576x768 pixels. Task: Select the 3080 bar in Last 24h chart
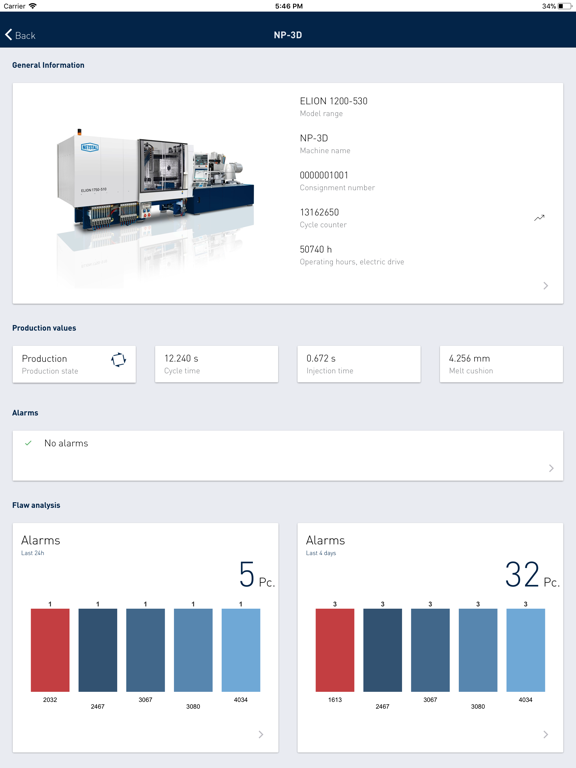pyautogui.click(x=193, y=650)
